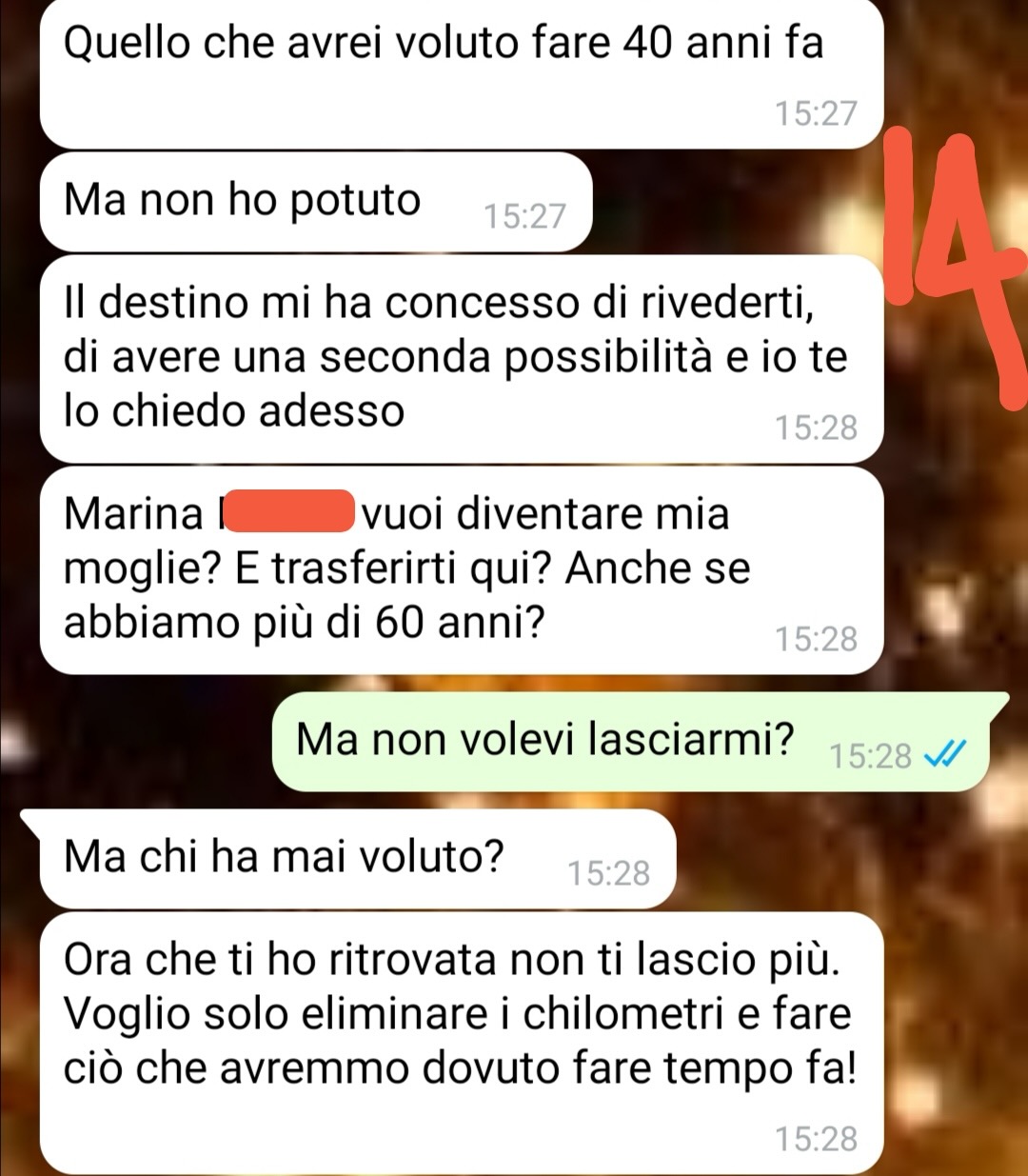Click timestamp next to 'Ma chi ha mai voluto?'
Viewport: 1028px width, 1176px height.
[608, 873]
